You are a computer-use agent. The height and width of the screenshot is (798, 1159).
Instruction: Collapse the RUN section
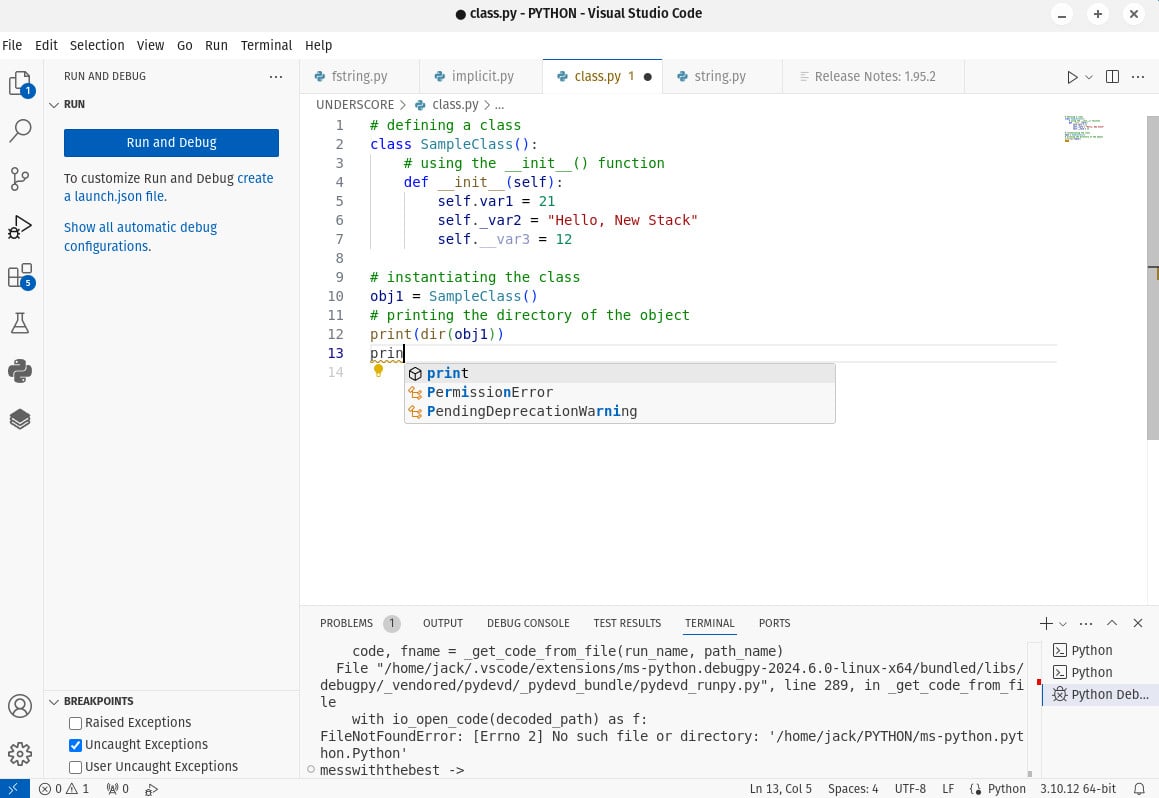point(54,105)
